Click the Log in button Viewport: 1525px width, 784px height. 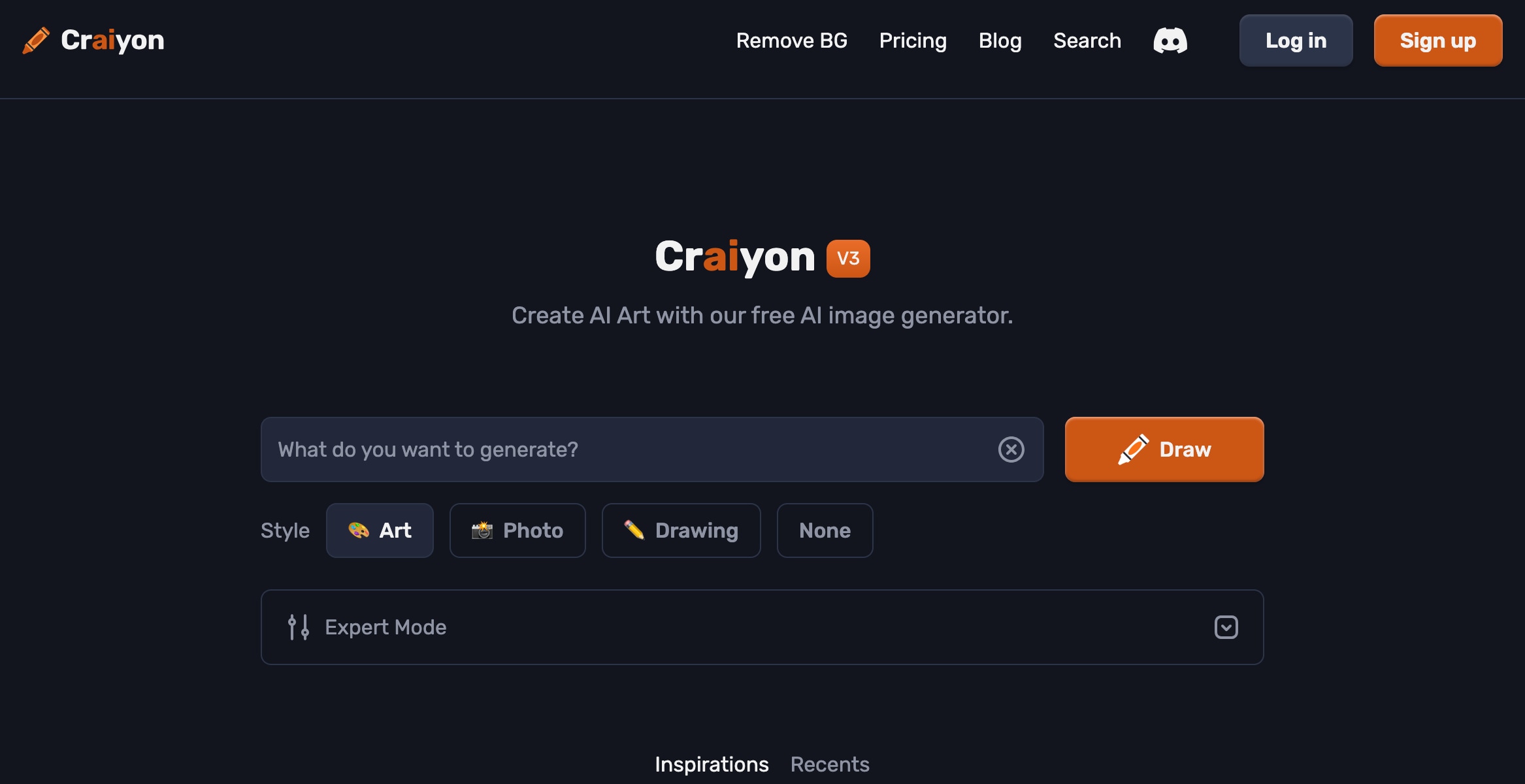coord(1295,41)
